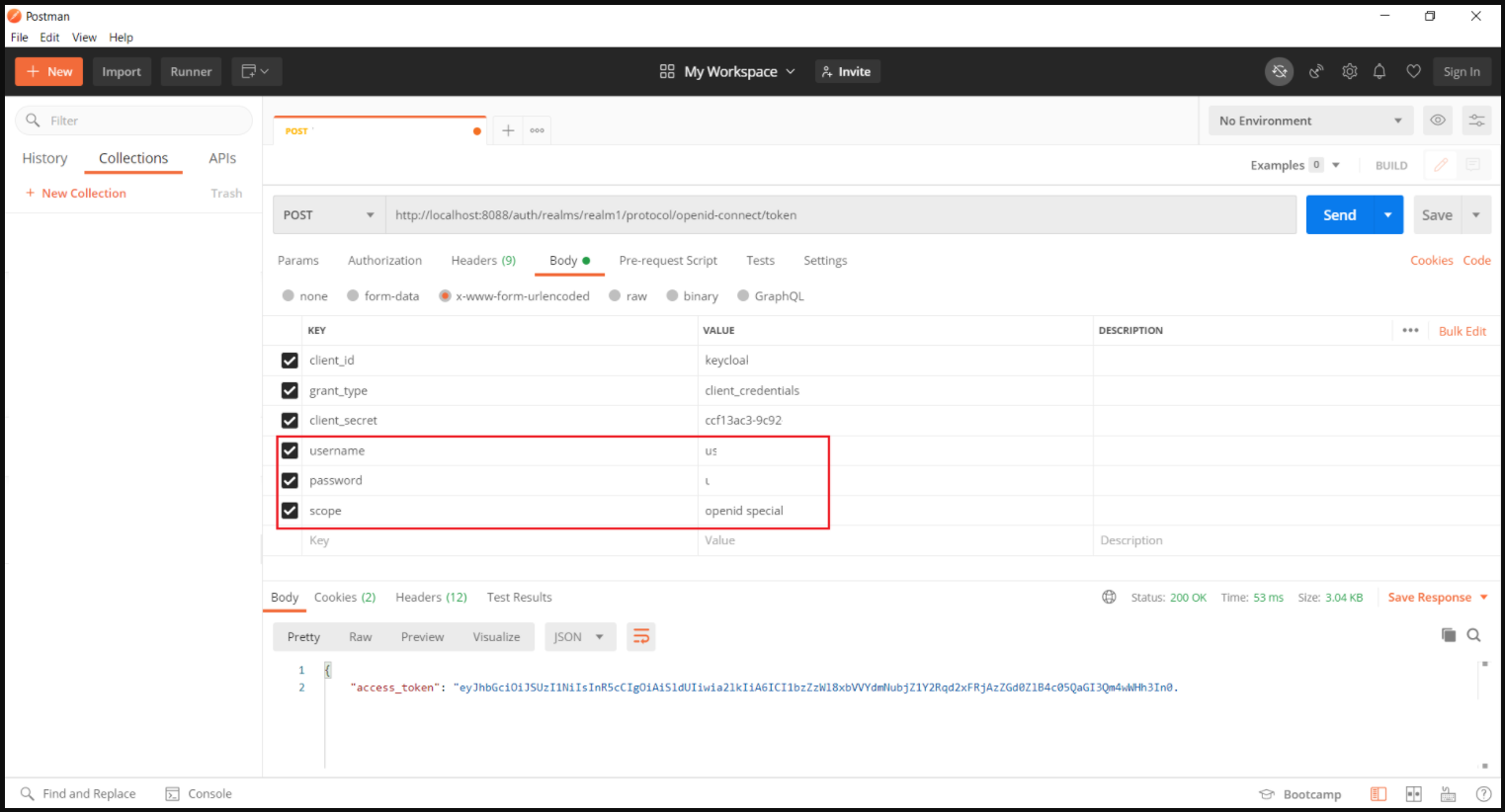The height and width of the screenshot is (812, 1505).
Task: Uncheck the scope row checkbox
Action: (290, 511)
